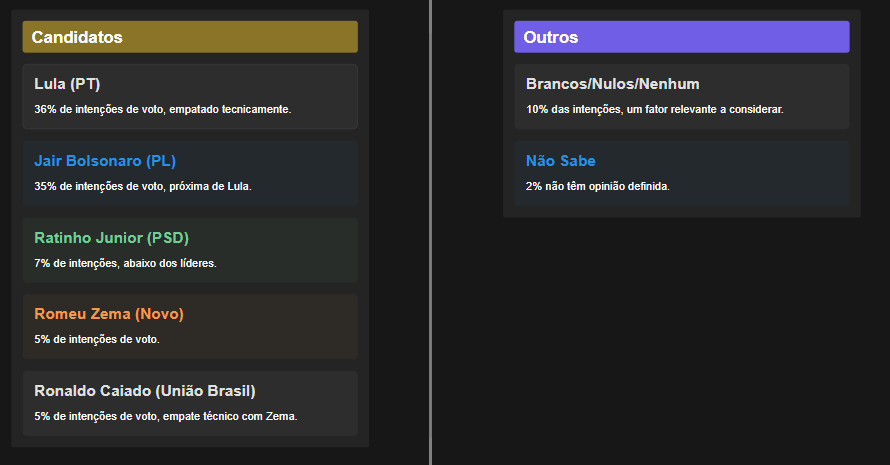Select the Lula (PT) card title

pos(67,84)
